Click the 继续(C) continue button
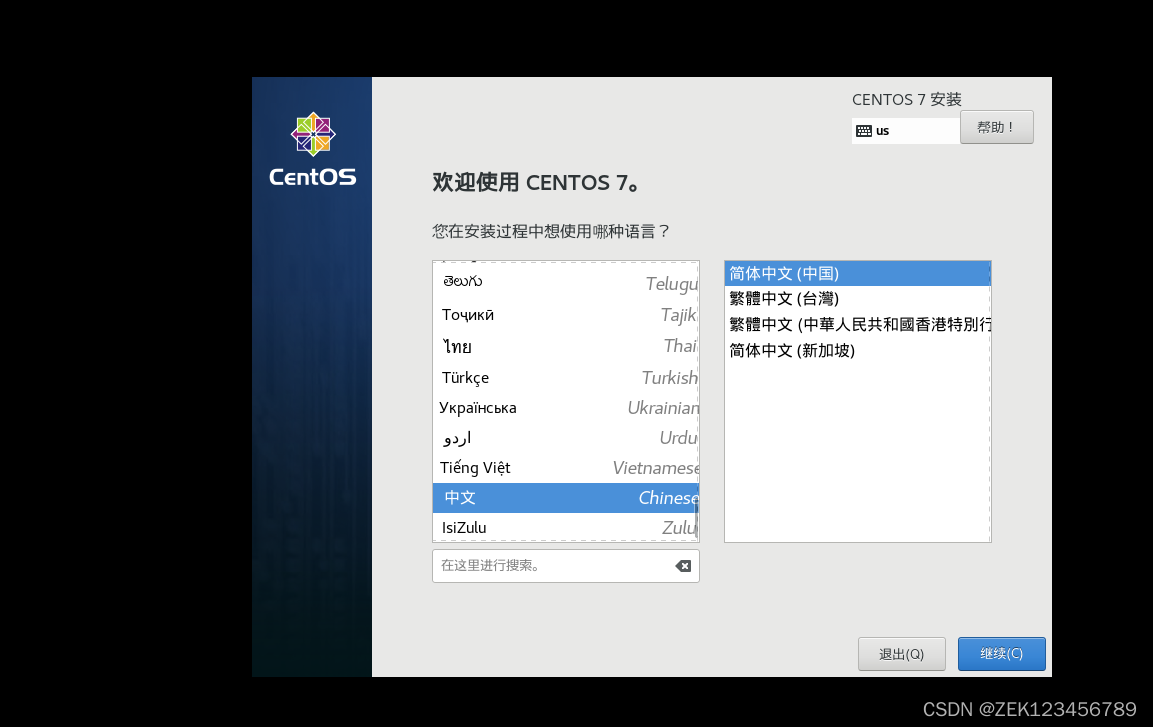 pyautogui.click(x=1002, y=653)
